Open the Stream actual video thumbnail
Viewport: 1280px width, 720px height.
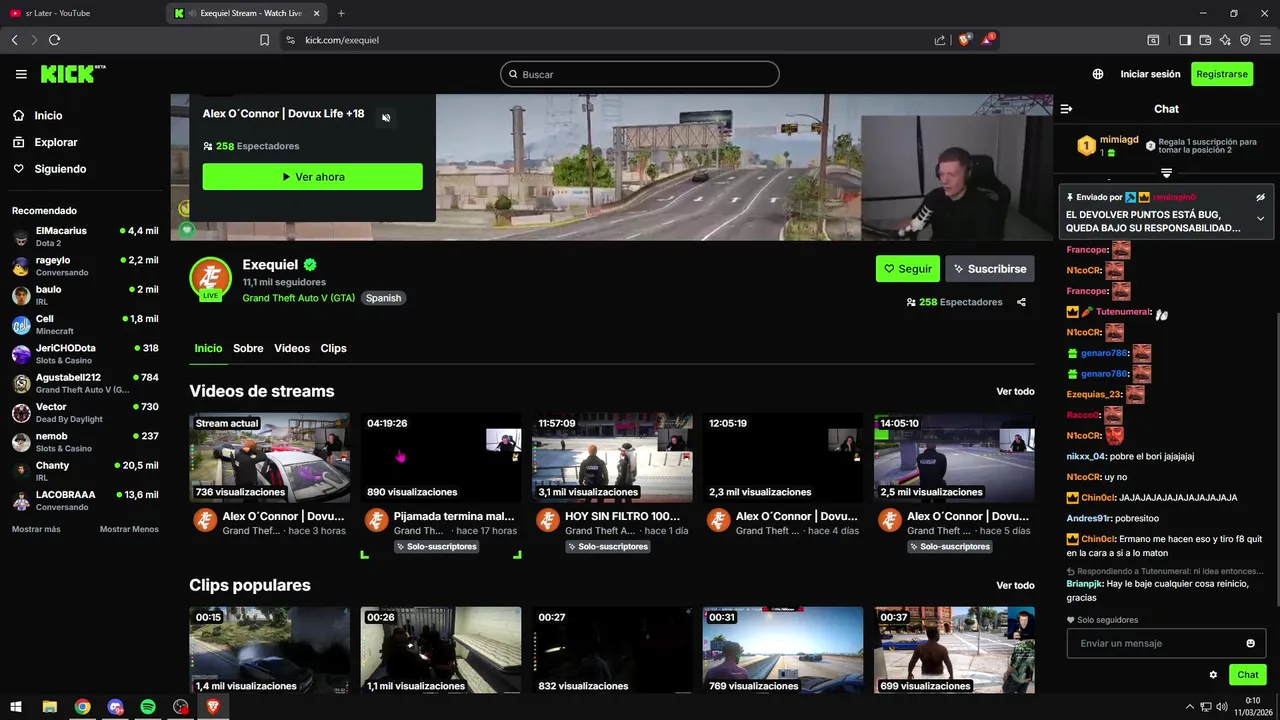click(270, 457)
